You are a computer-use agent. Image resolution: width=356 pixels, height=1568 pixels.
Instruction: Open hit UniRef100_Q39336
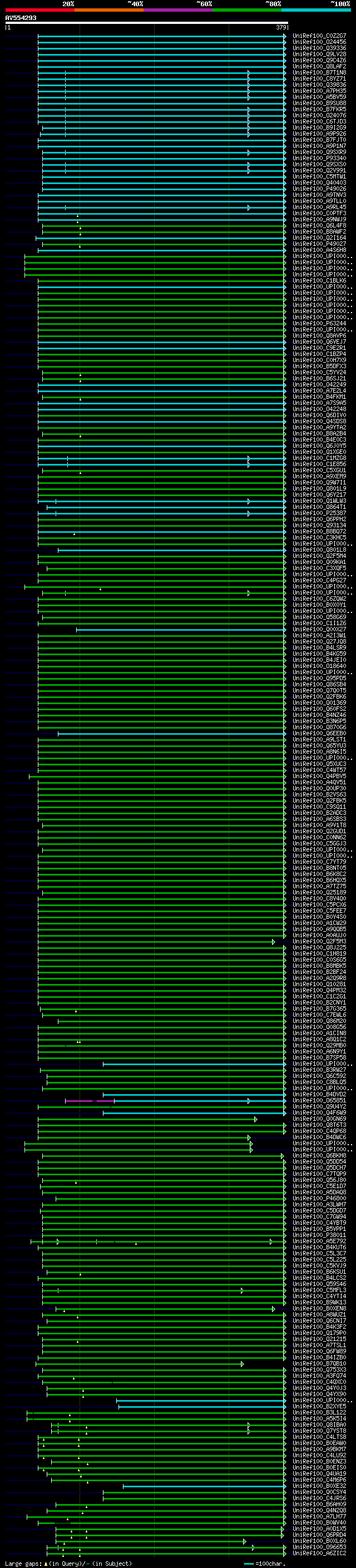pyautogui.click(x=319, y=48)
